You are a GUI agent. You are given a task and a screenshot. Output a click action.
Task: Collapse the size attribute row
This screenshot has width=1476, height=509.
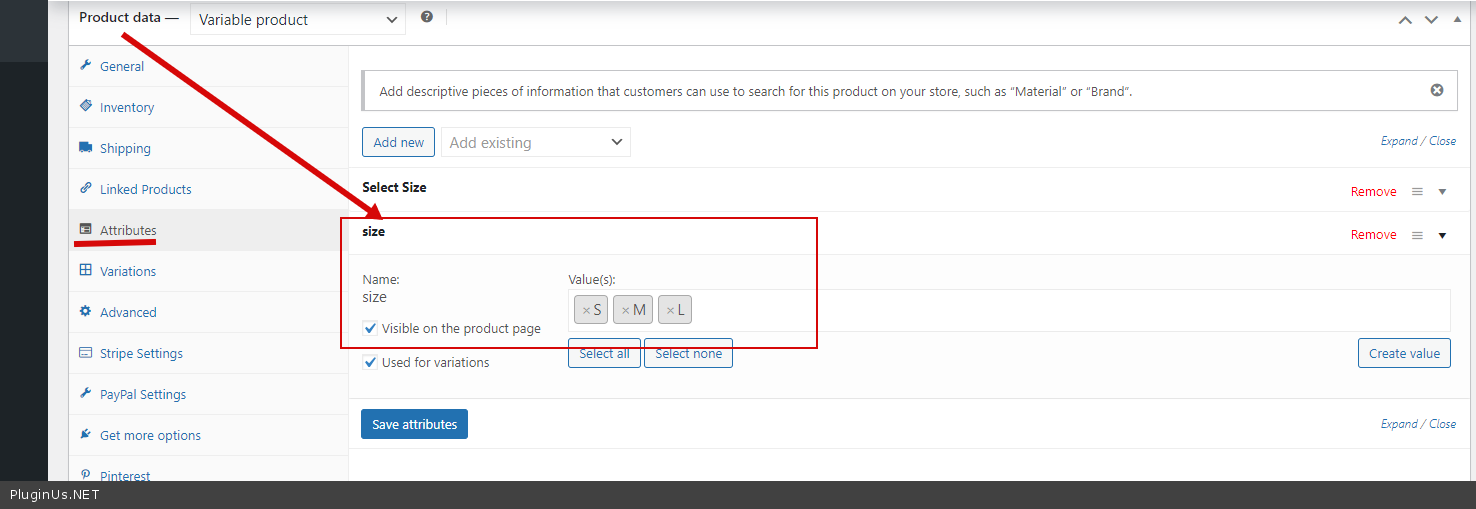1442,235
